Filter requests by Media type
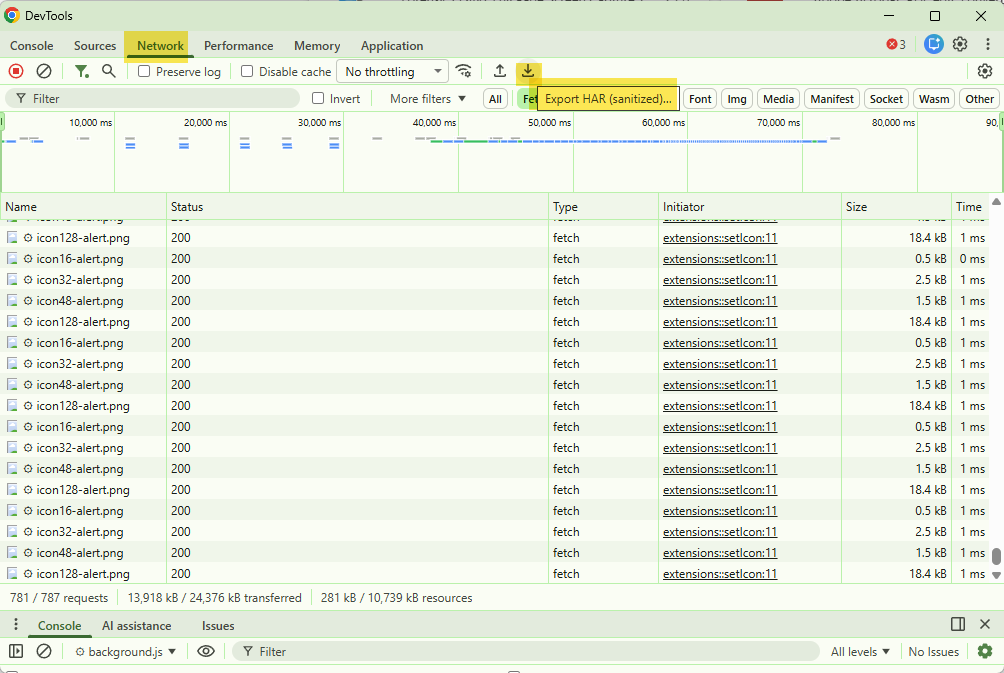The width and height of the screenshot is (1004, 673). click(779, 99)
